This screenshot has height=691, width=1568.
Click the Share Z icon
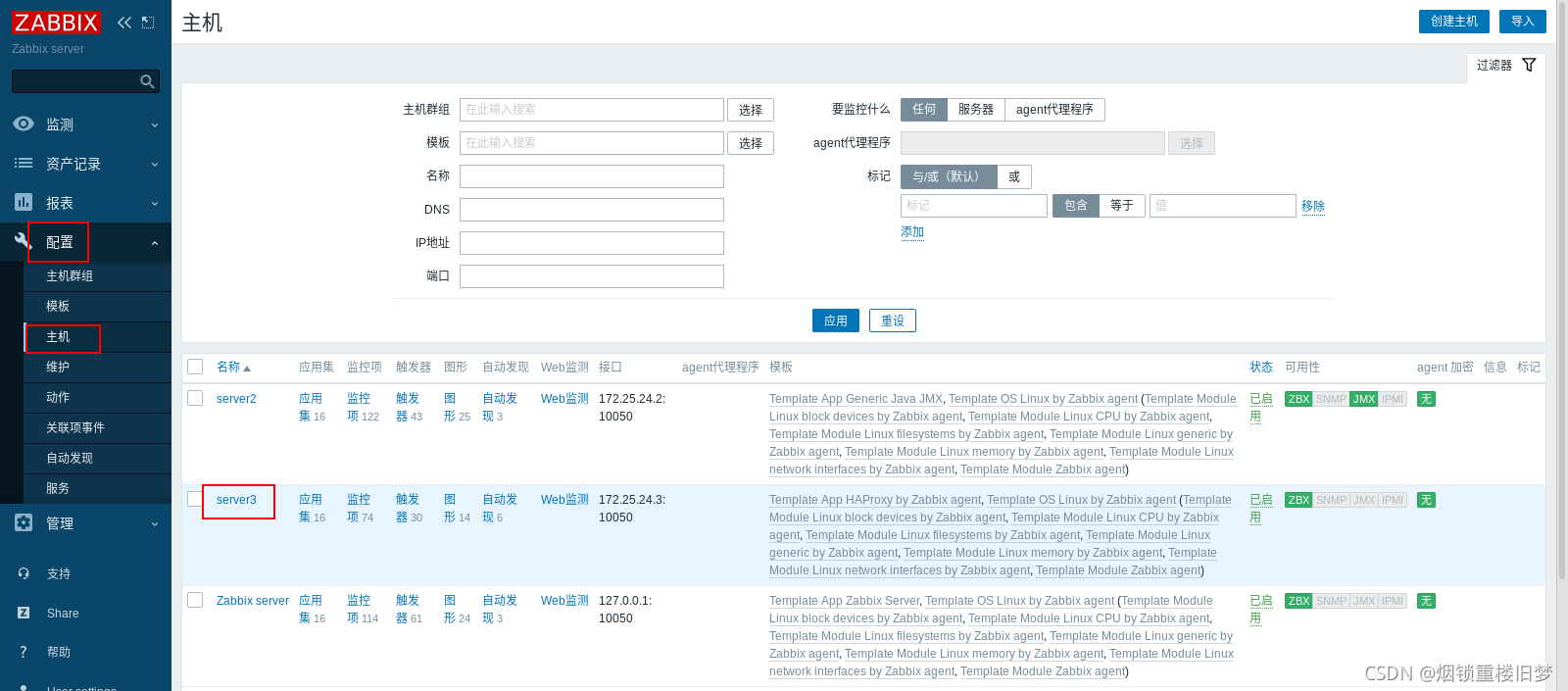tap(24, 613)
